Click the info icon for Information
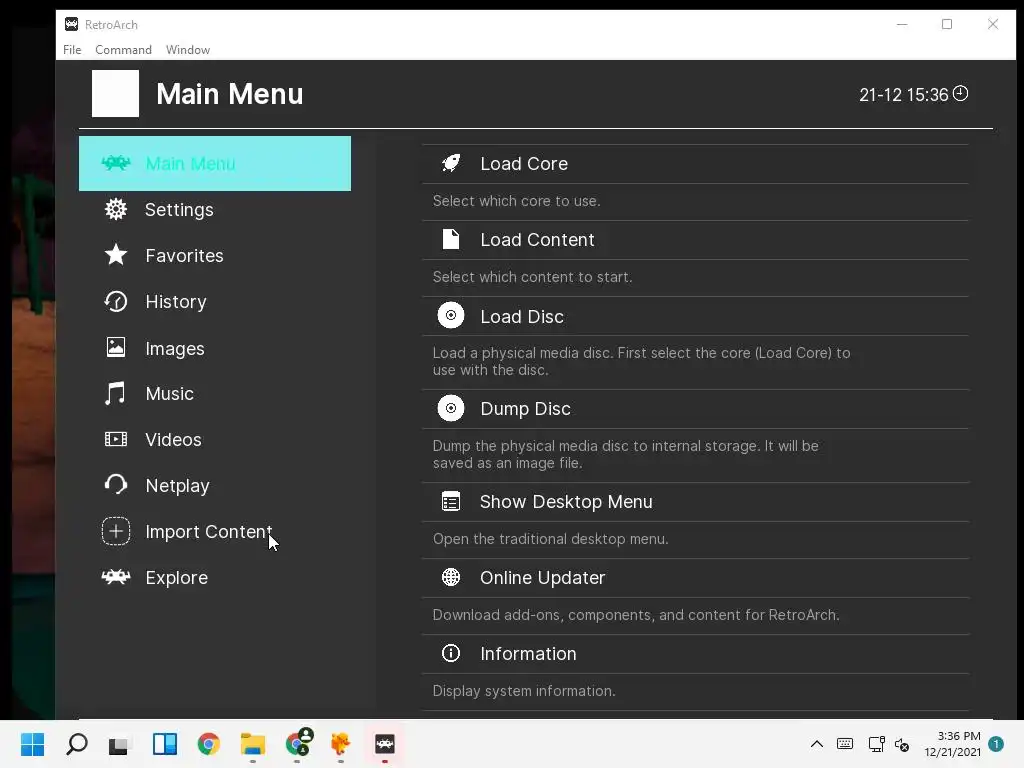The image size is (1024, 768). point(451,653)
